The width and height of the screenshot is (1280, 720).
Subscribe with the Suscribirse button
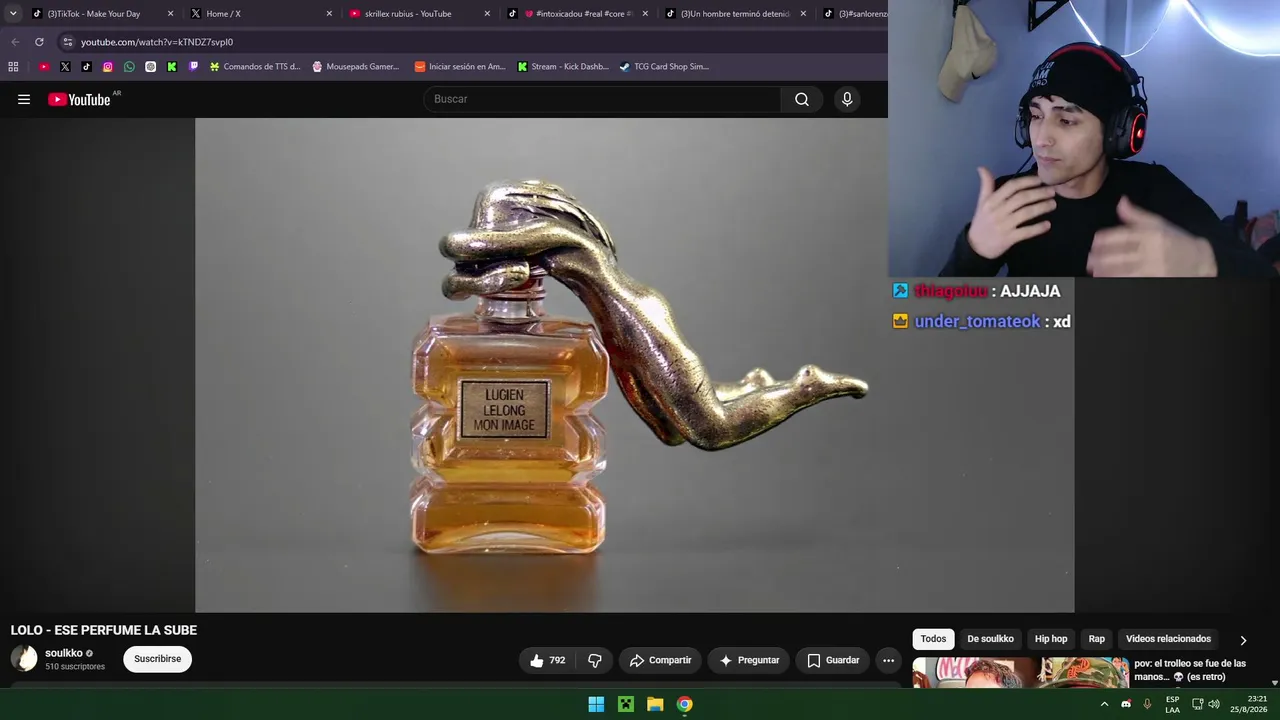click(157, 659)
